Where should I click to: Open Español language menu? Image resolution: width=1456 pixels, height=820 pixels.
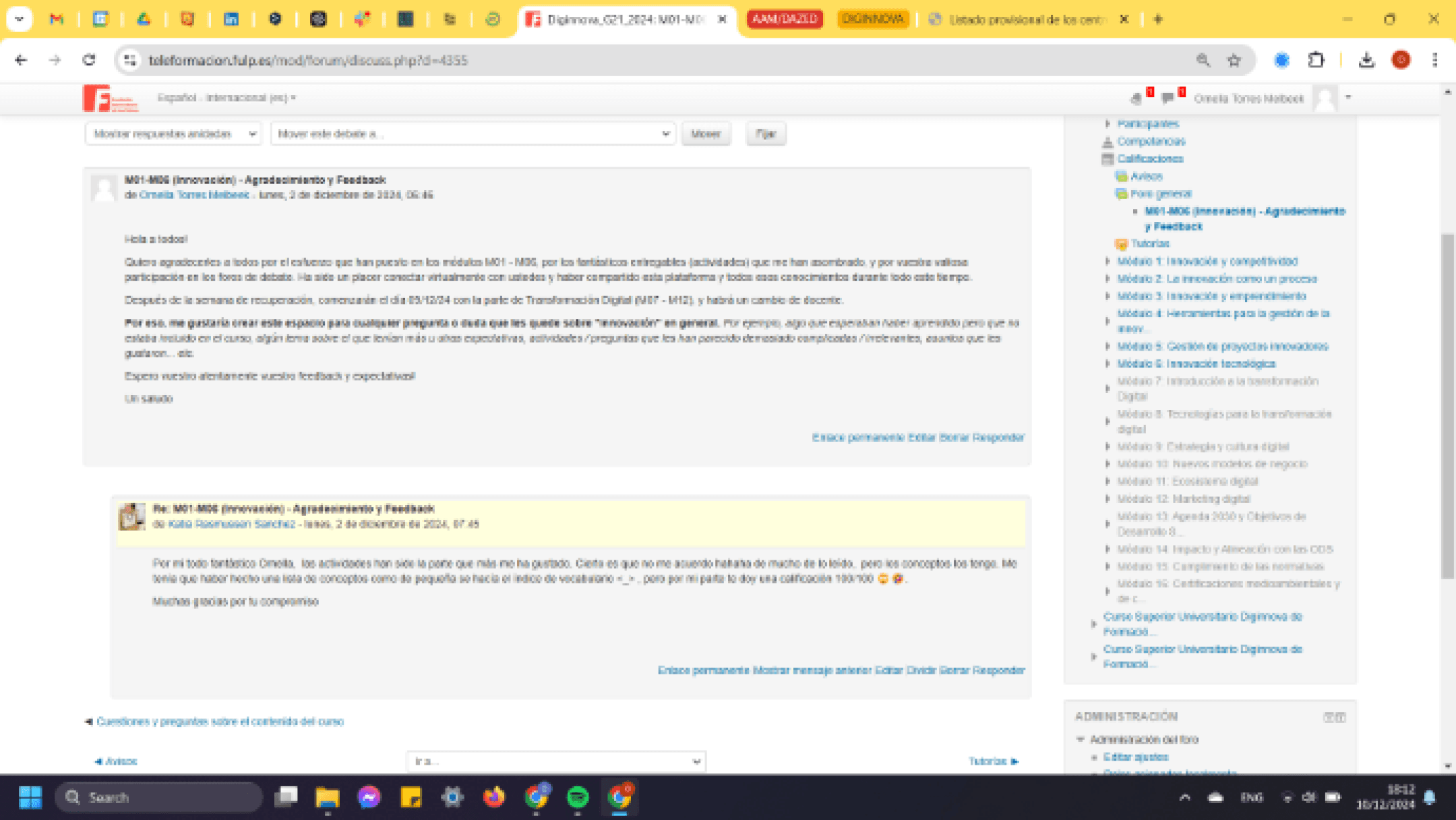pos(226,98)
